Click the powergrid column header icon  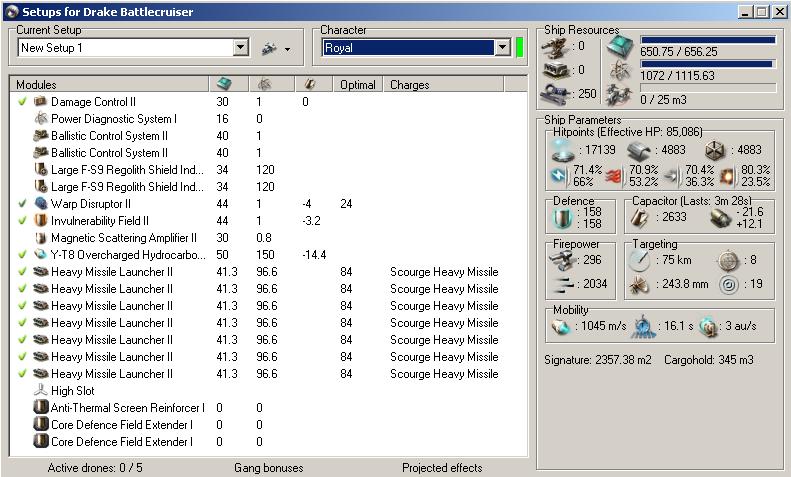coord(264,85)
